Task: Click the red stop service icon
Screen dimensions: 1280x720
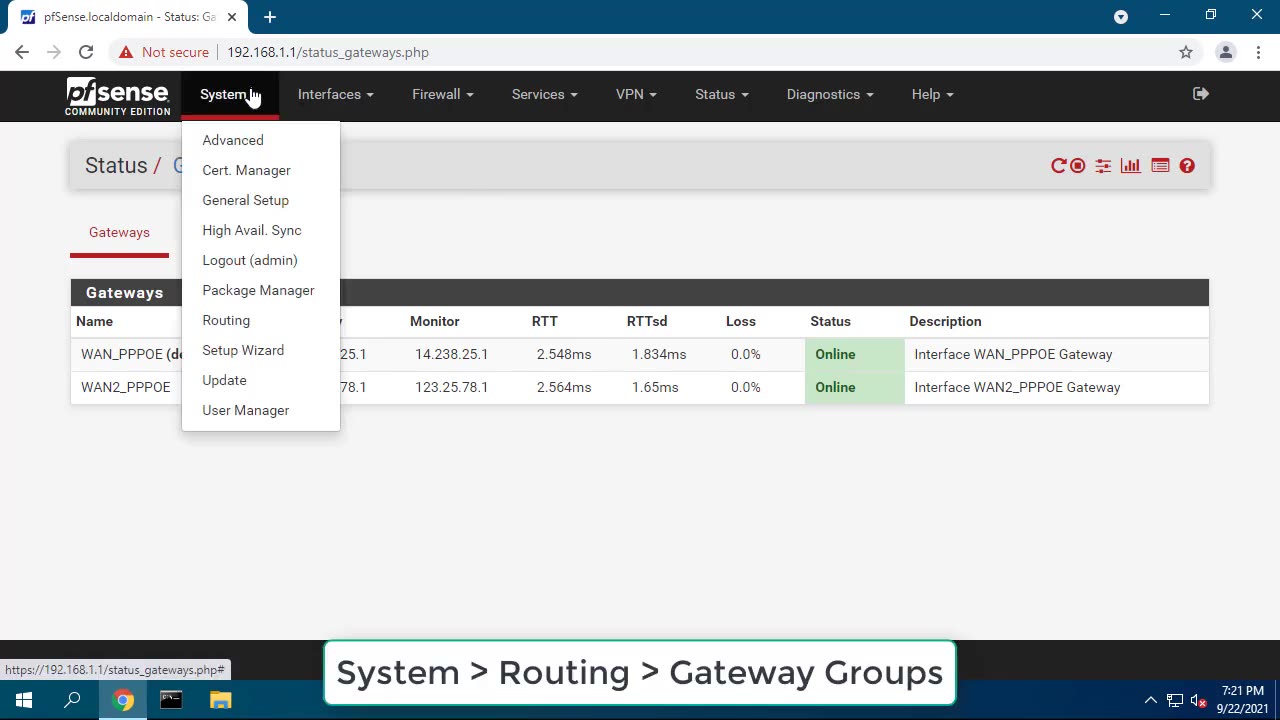Action: 1078,166
